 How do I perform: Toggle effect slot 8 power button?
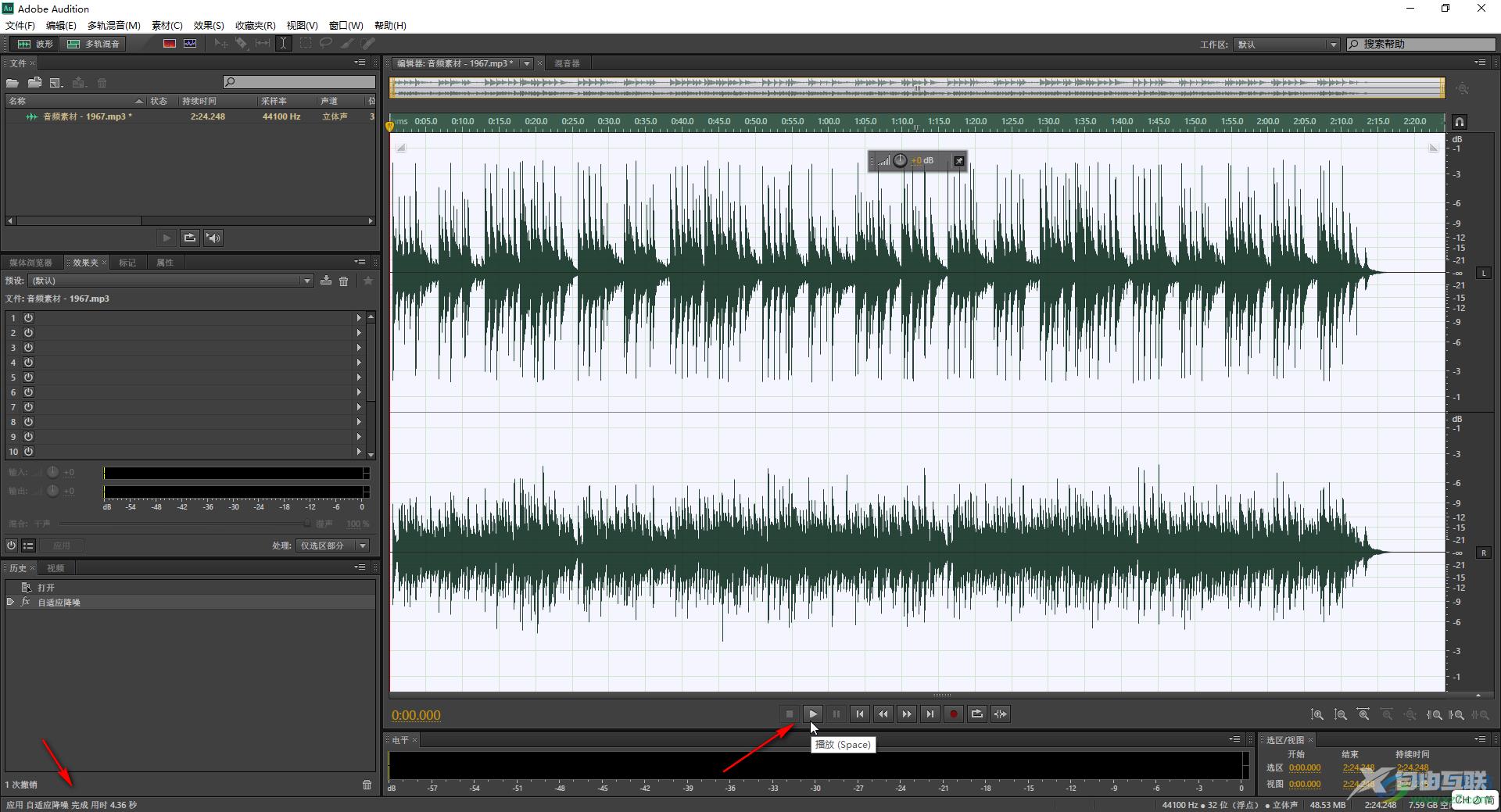point(28,422)
